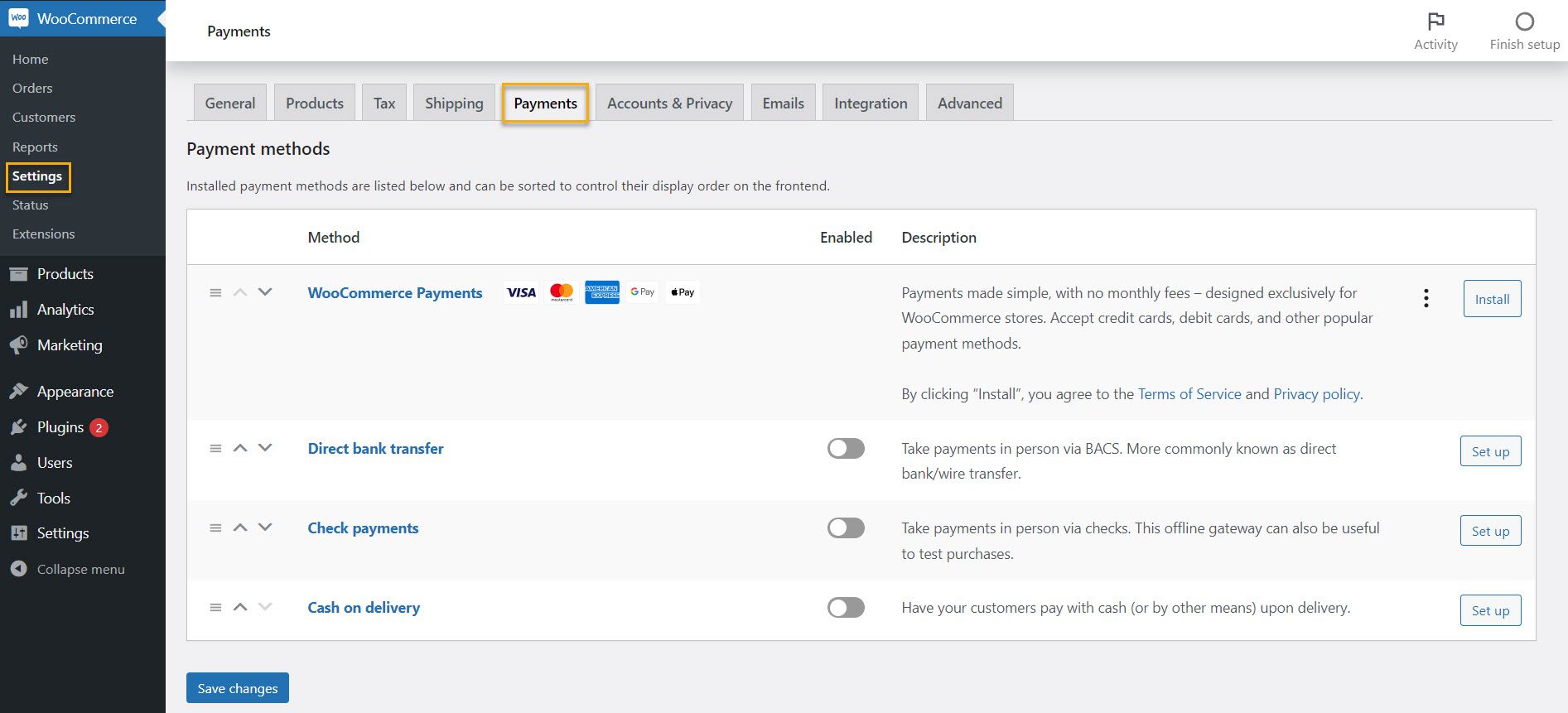This screenshot has height=713, width=1568.
Task: Set up Cash on delivery
Action: (x=1490, y=610)
